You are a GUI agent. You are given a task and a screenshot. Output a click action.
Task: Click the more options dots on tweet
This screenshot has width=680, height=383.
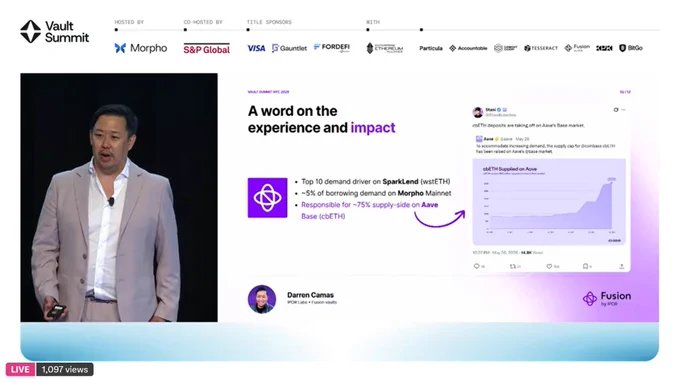[x=624, y=110]
